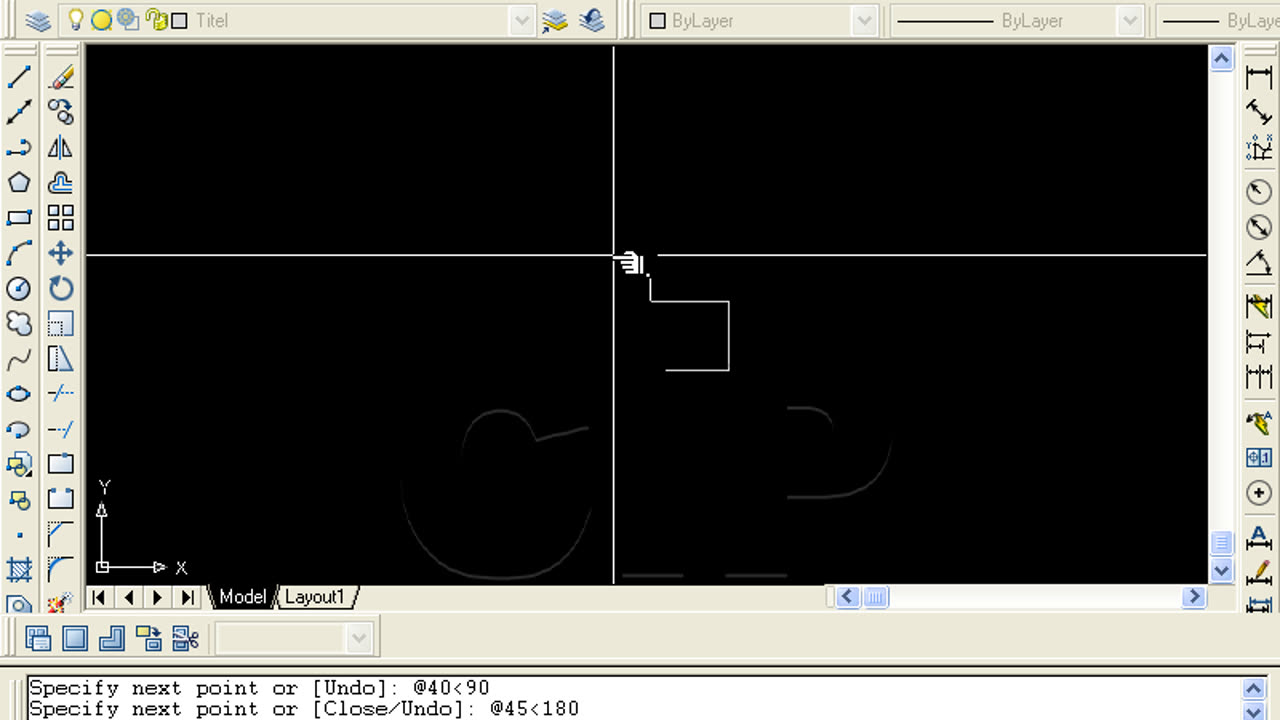This screenshot has height=720, width=1280.
Task: Select the Ellipse Arc tool
Action: 19,429
